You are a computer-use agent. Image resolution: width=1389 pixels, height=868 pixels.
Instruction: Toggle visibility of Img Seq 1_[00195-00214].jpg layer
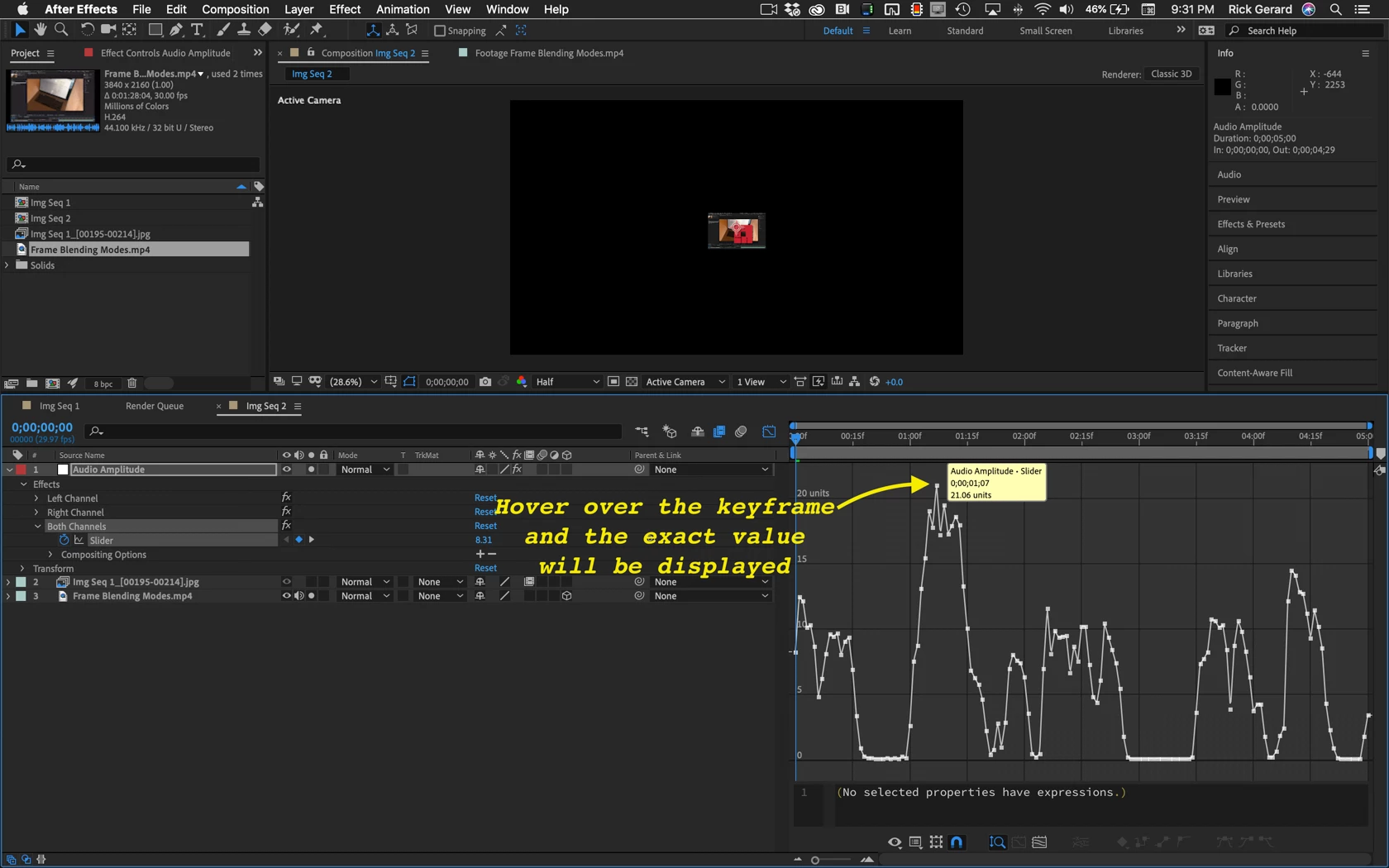287,582
